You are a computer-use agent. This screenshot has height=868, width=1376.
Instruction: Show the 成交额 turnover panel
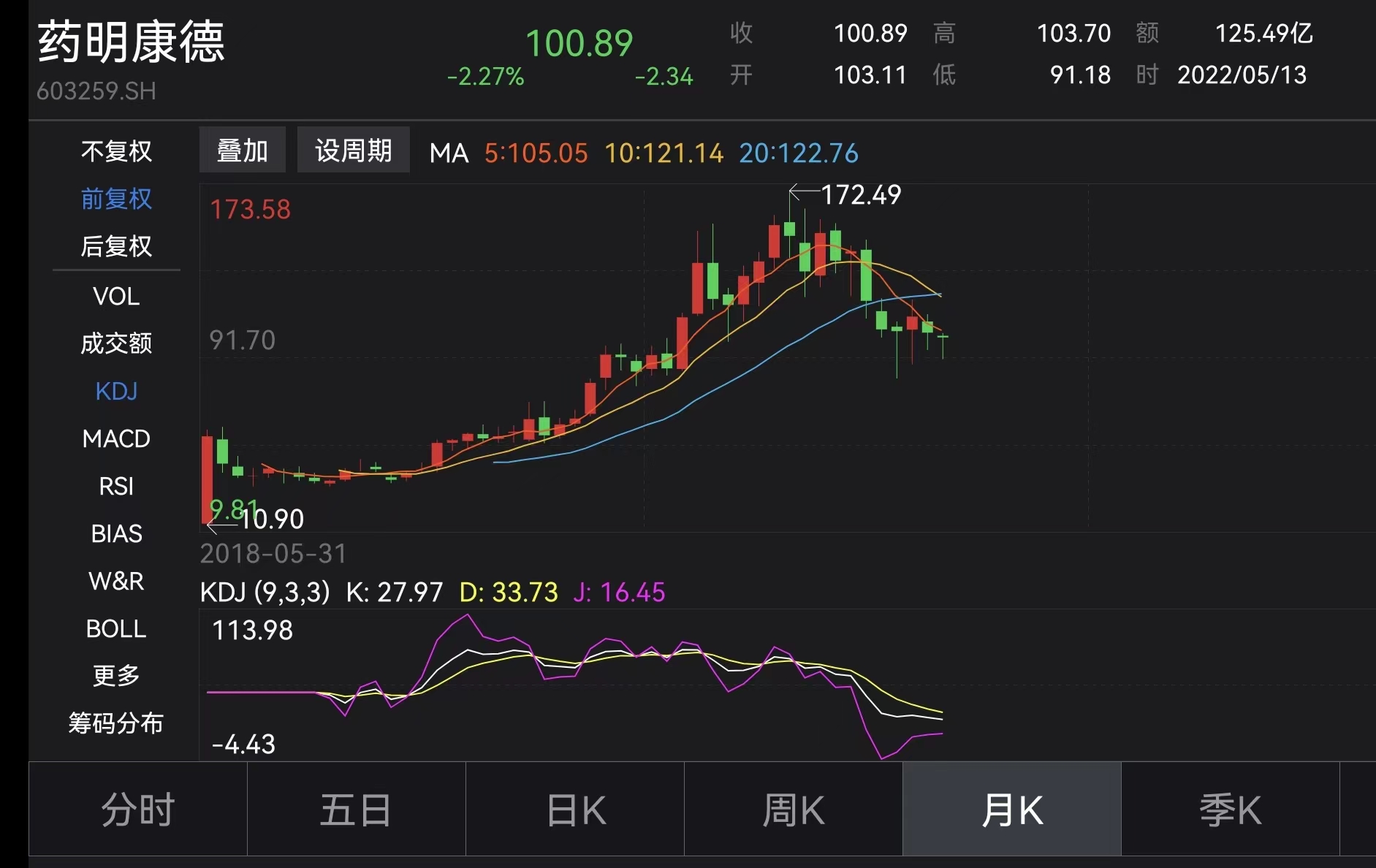coord(115,343)
